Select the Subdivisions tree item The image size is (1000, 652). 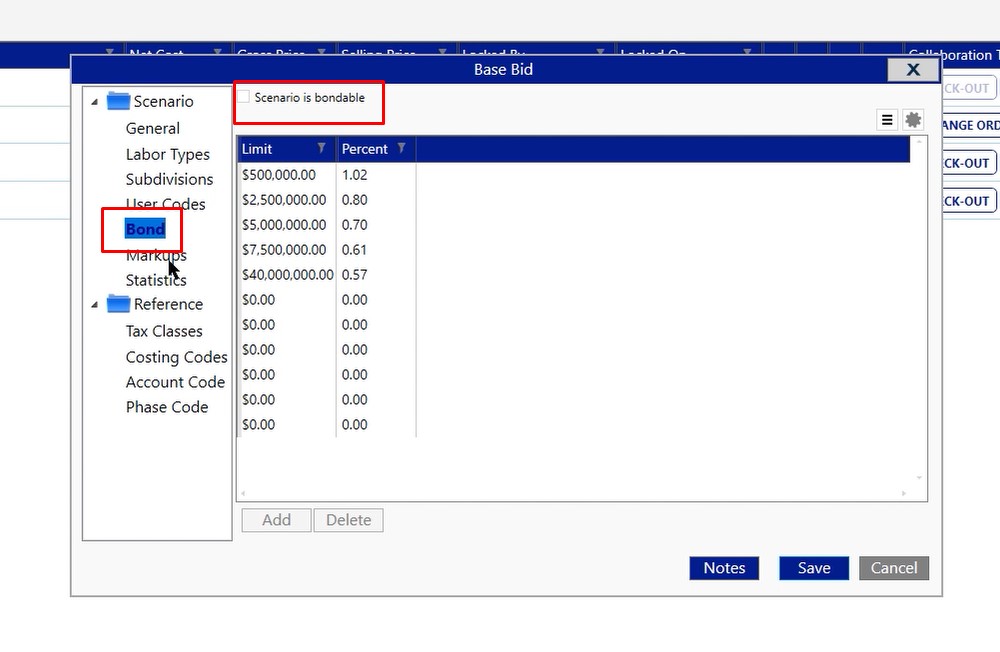coord(169,179)
